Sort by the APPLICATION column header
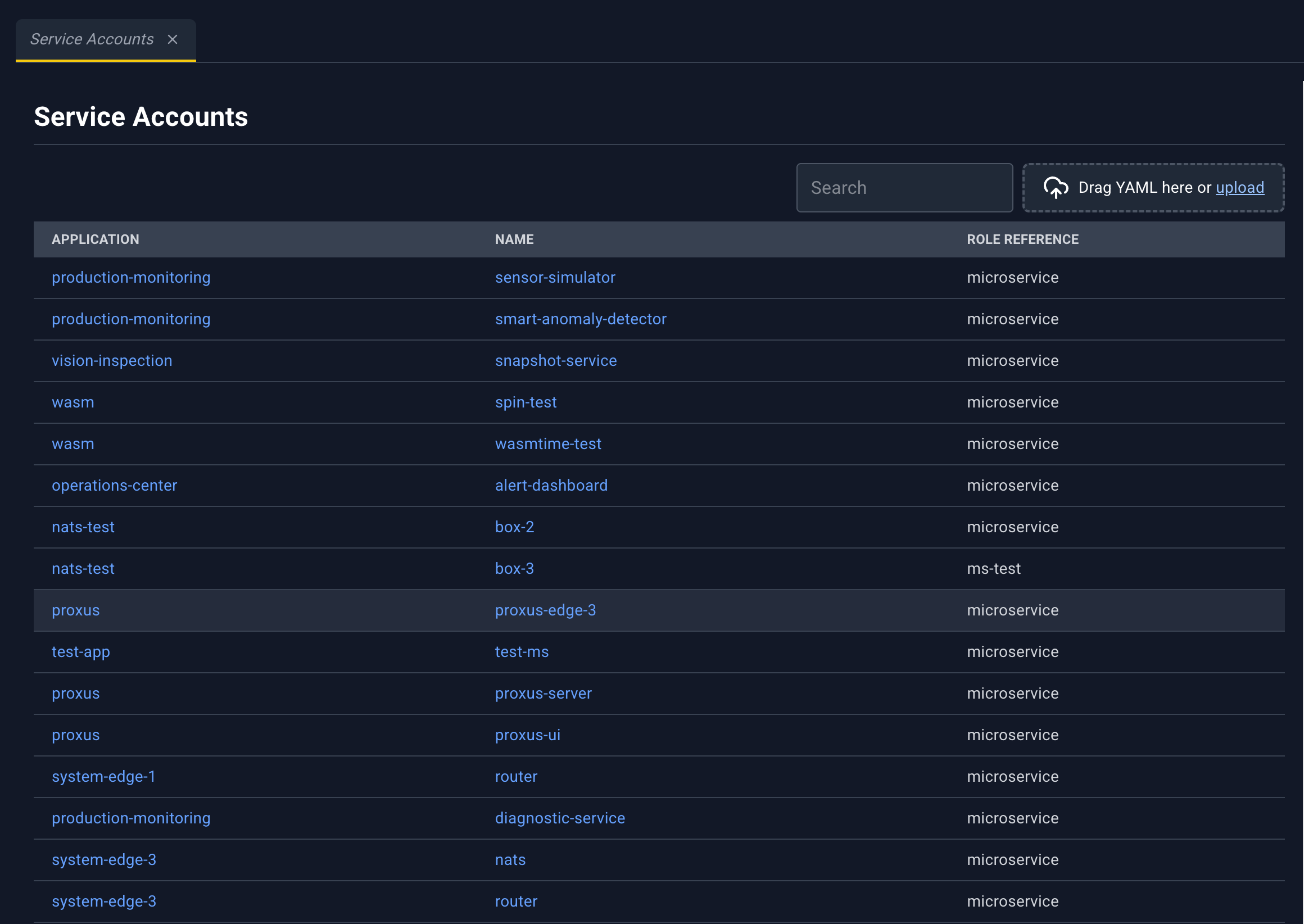The width and height of the screenshot is (1304, 924). pos(96,239)
